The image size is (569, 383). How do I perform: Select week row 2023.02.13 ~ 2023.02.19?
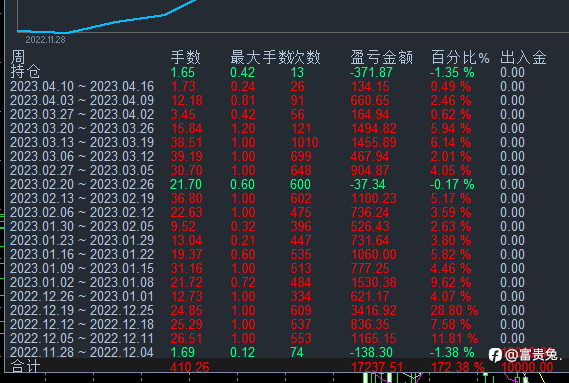coord(82,198)
